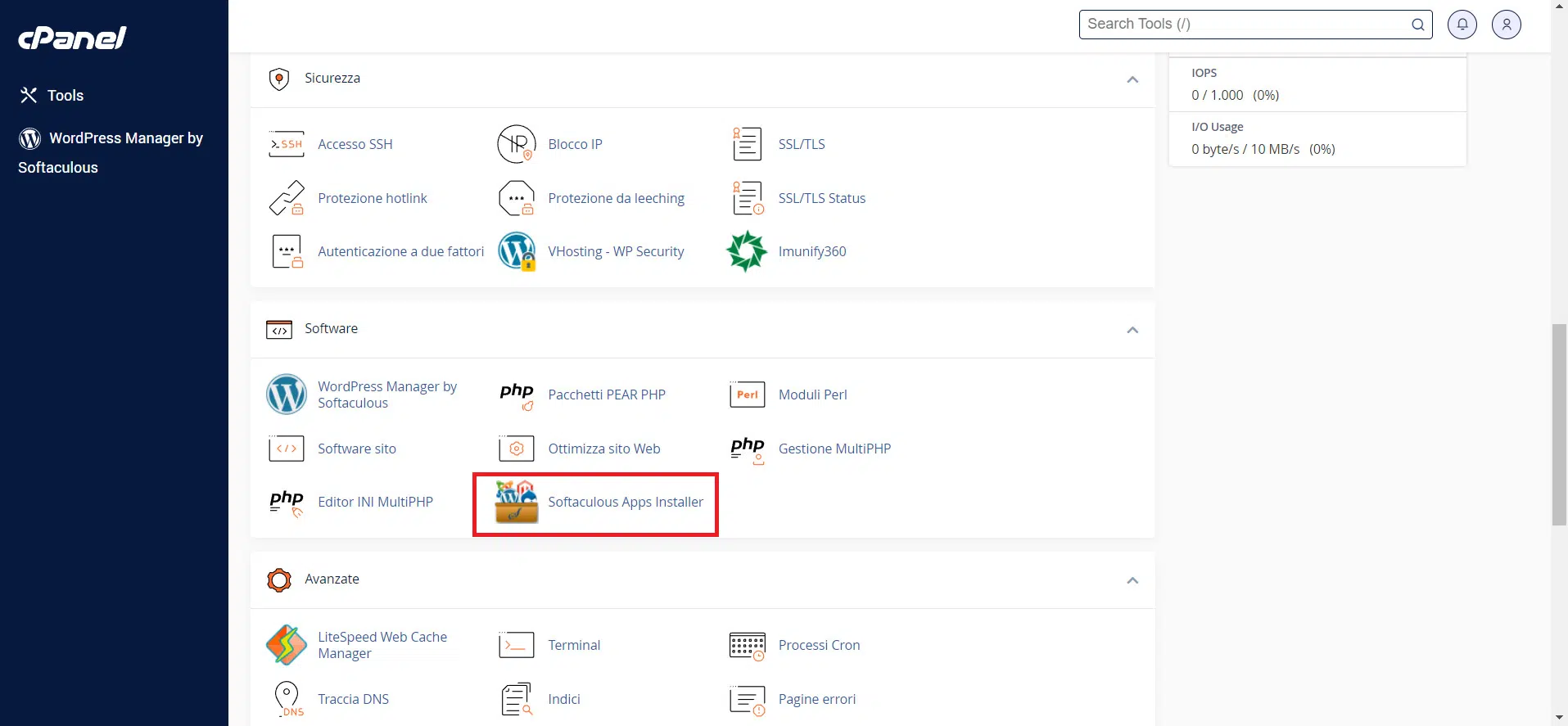Click the Software sito icon
Viewport: 1568px width, 726px height.
coord(287,449)
